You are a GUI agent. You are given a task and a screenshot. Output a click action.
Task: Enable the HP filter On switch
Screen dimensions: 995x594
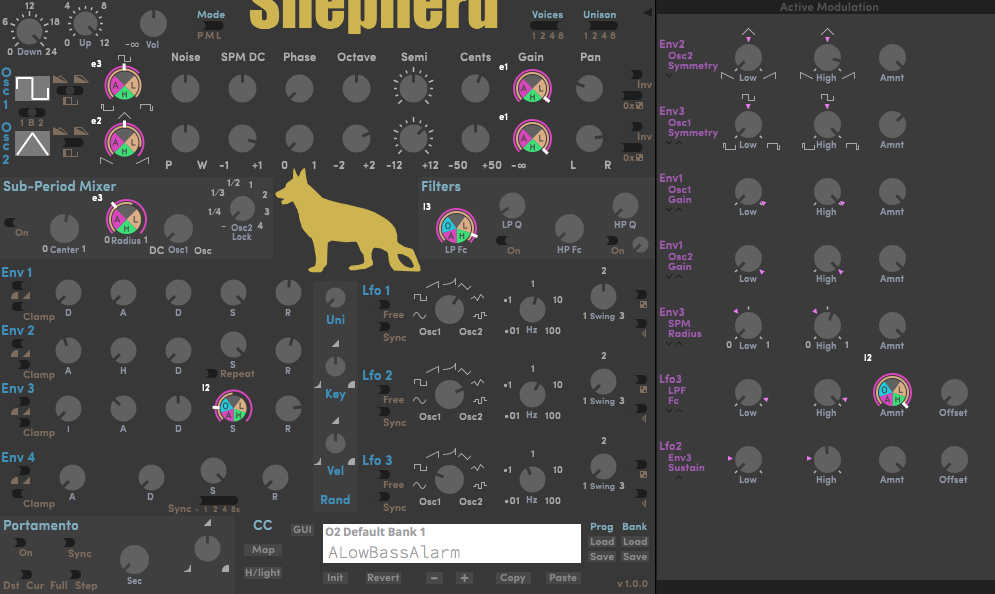612,241
